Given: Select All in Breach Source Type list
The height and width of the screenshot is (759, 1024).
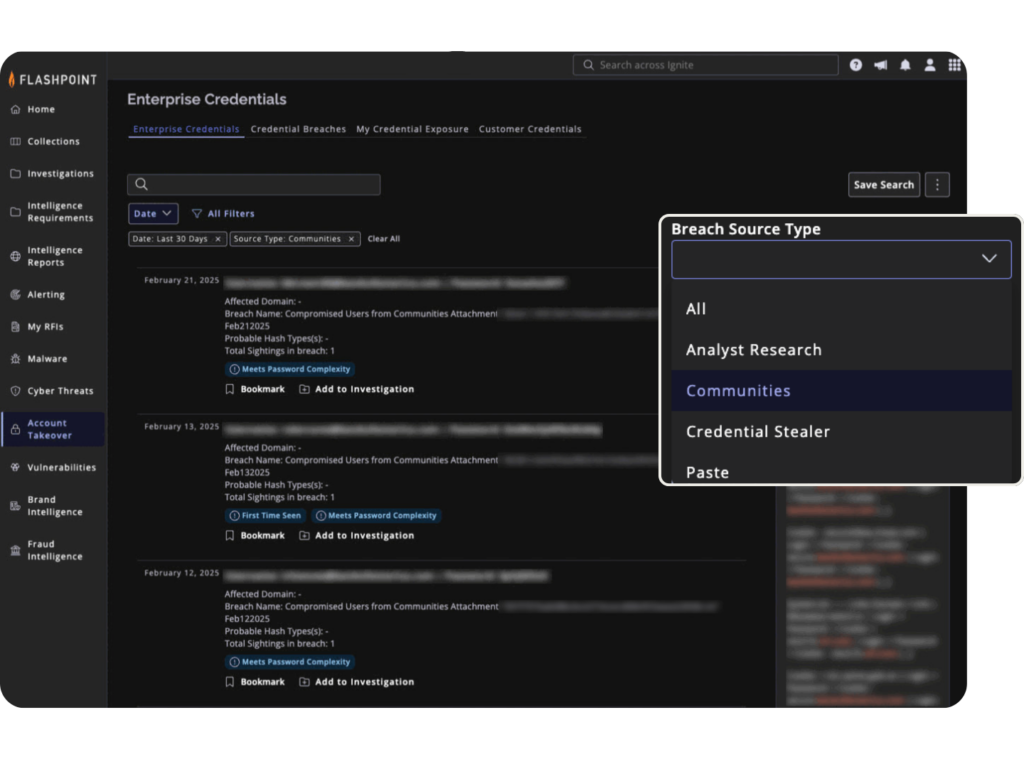Looking at the screenshot, I should click(841, 309).
